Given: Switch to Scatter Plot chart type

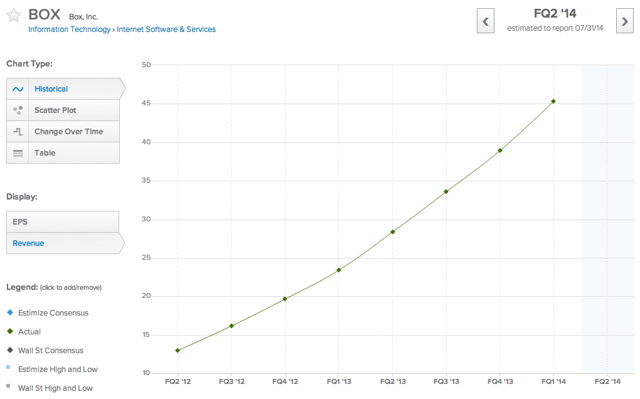Looking at the screenshot, I should [63, 110].
